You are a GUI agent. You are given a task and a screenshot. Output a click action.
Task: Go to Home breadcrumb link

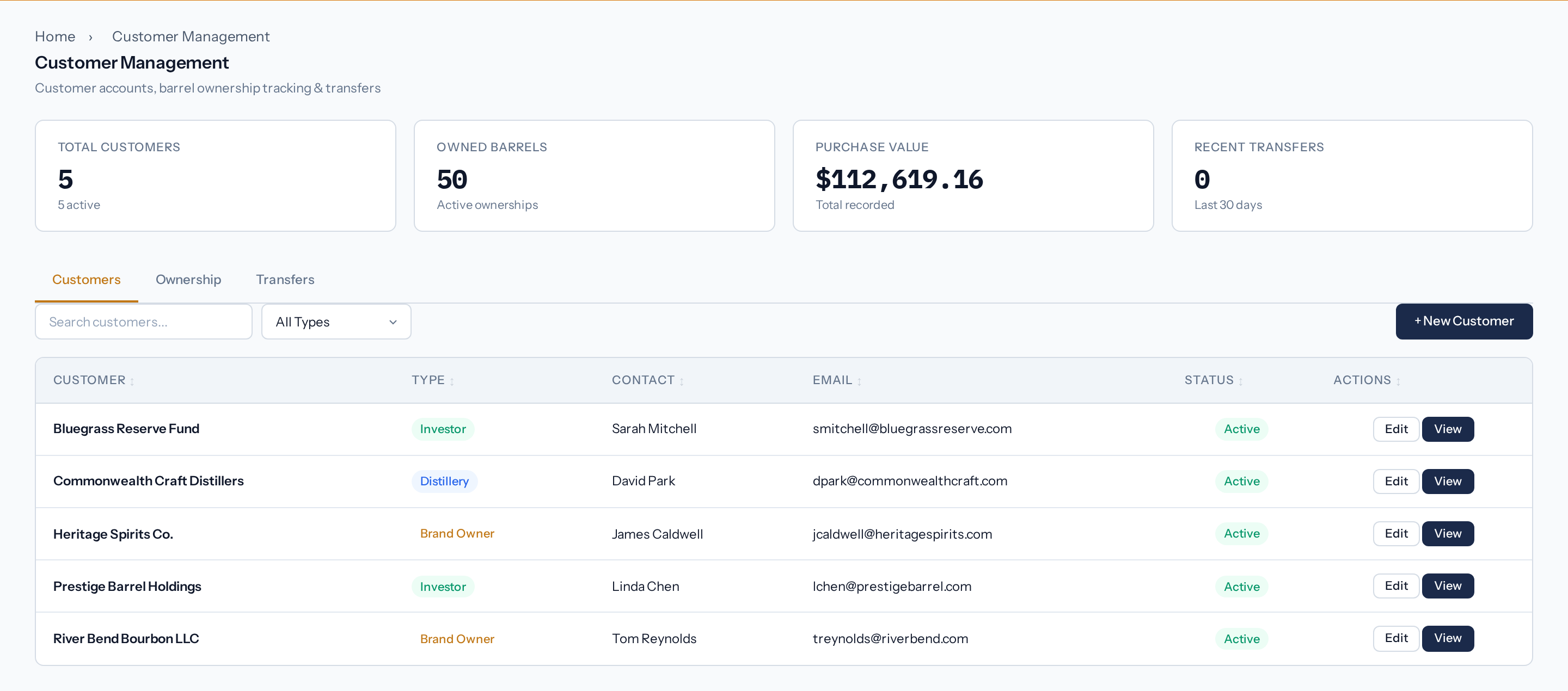point(55,36)
